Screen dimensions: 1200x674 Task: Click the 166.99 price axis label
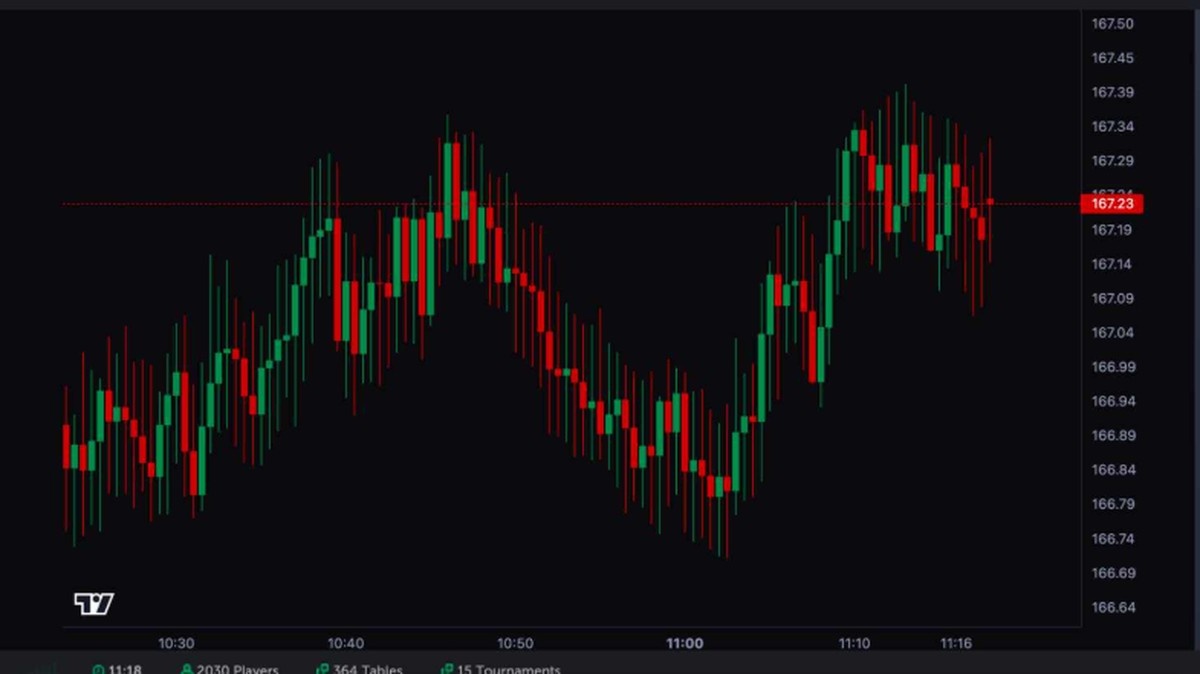click(x=1112, y=367)
